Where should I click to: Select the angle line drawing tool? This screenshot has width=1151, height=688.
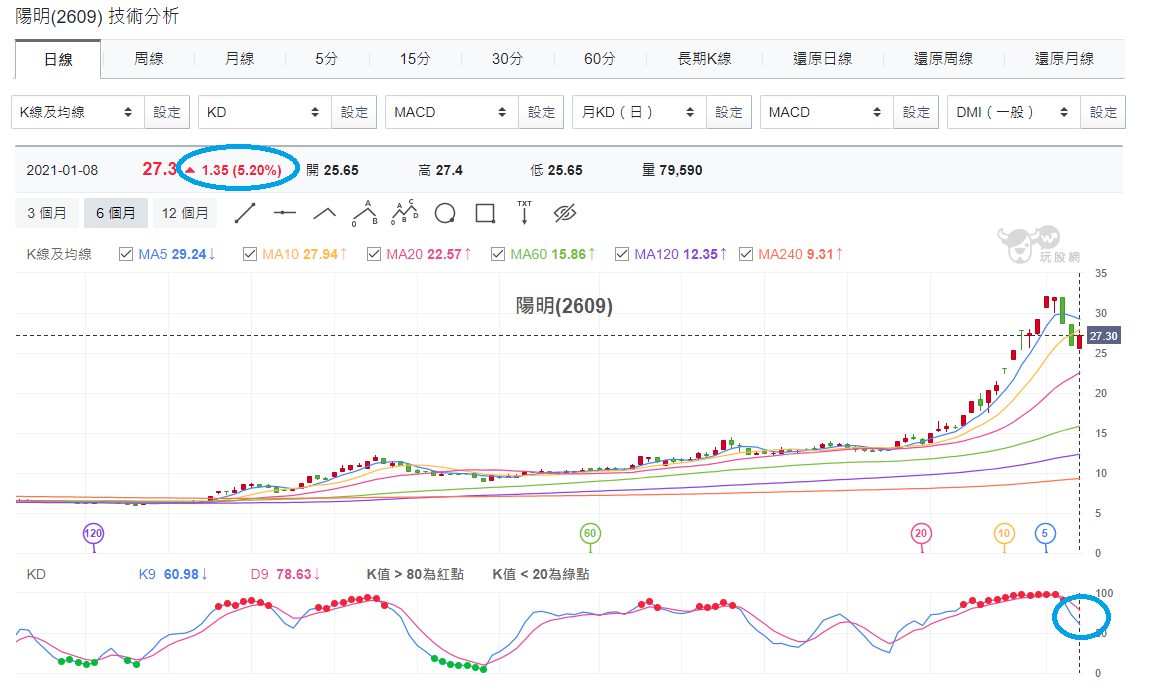point(324,214)
